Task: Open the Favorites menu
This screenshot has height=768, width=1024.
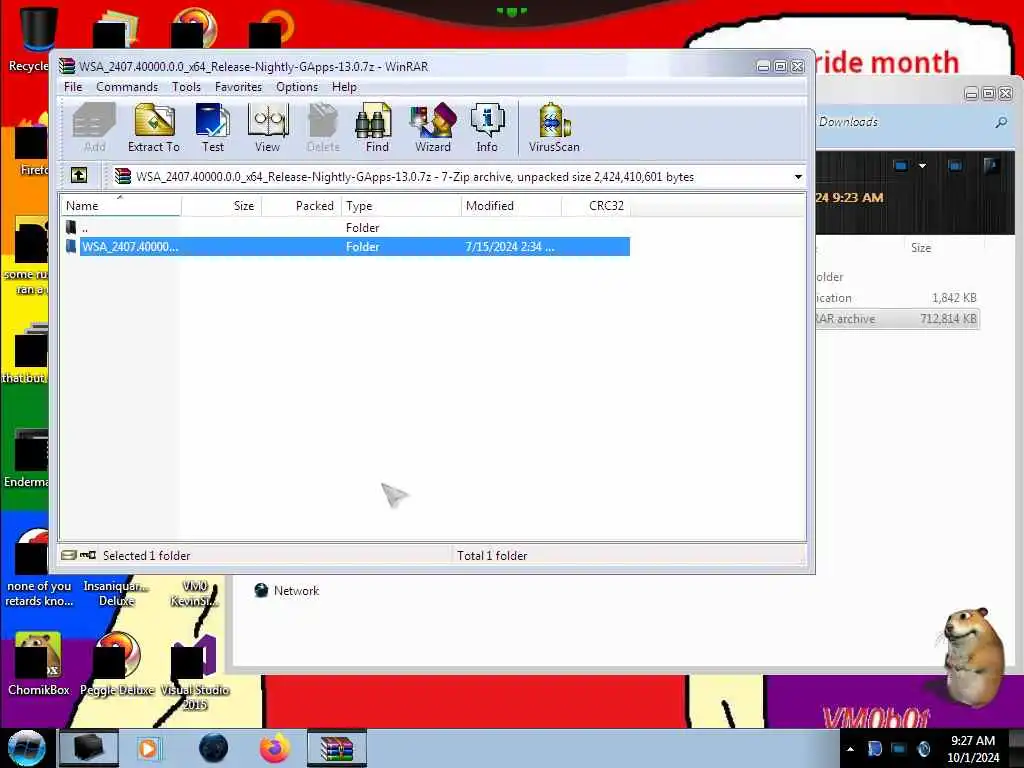Action: tap(238, 87)
